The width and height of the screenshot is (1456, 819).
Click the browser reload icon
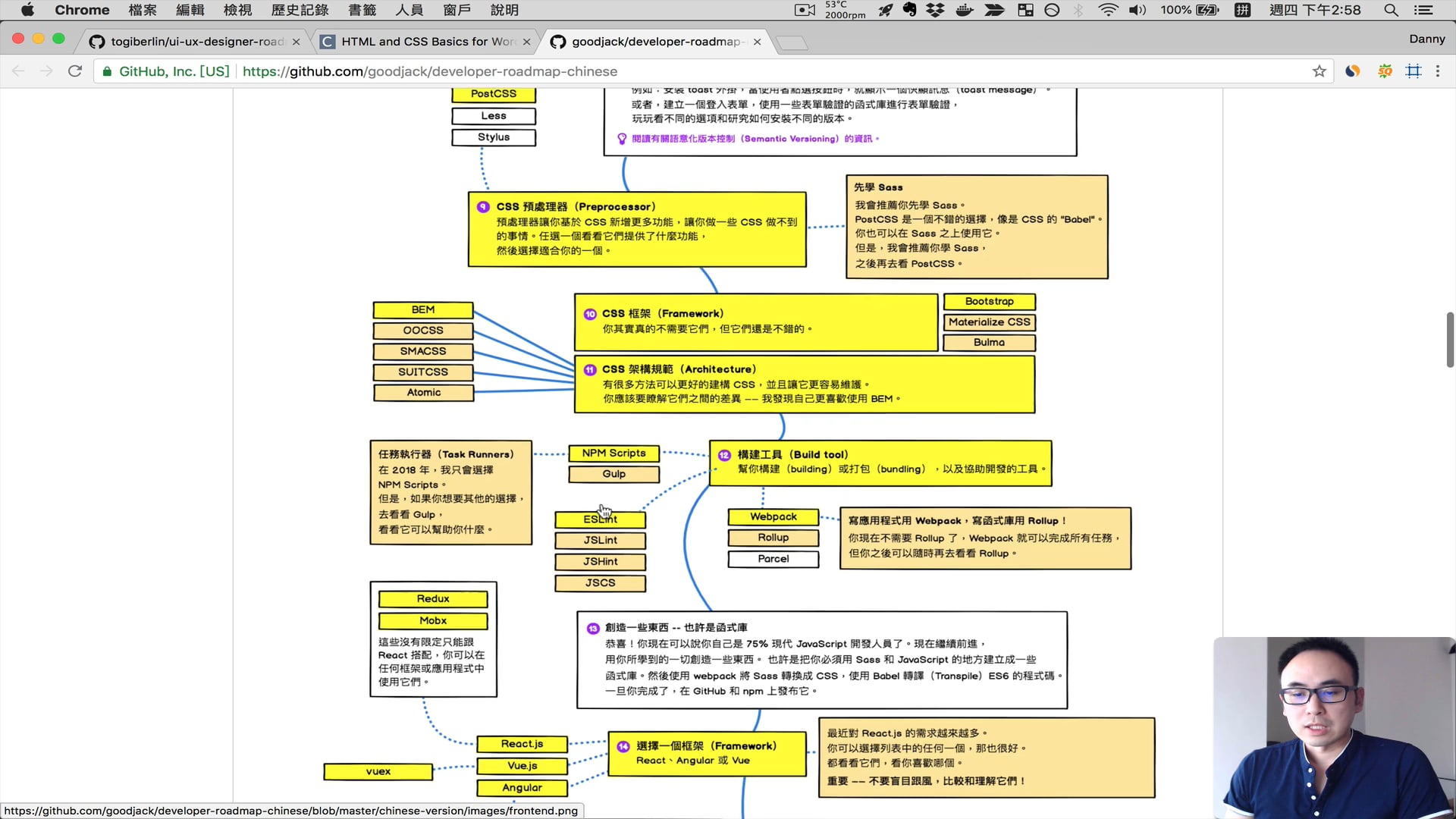(x=74, y=71)
